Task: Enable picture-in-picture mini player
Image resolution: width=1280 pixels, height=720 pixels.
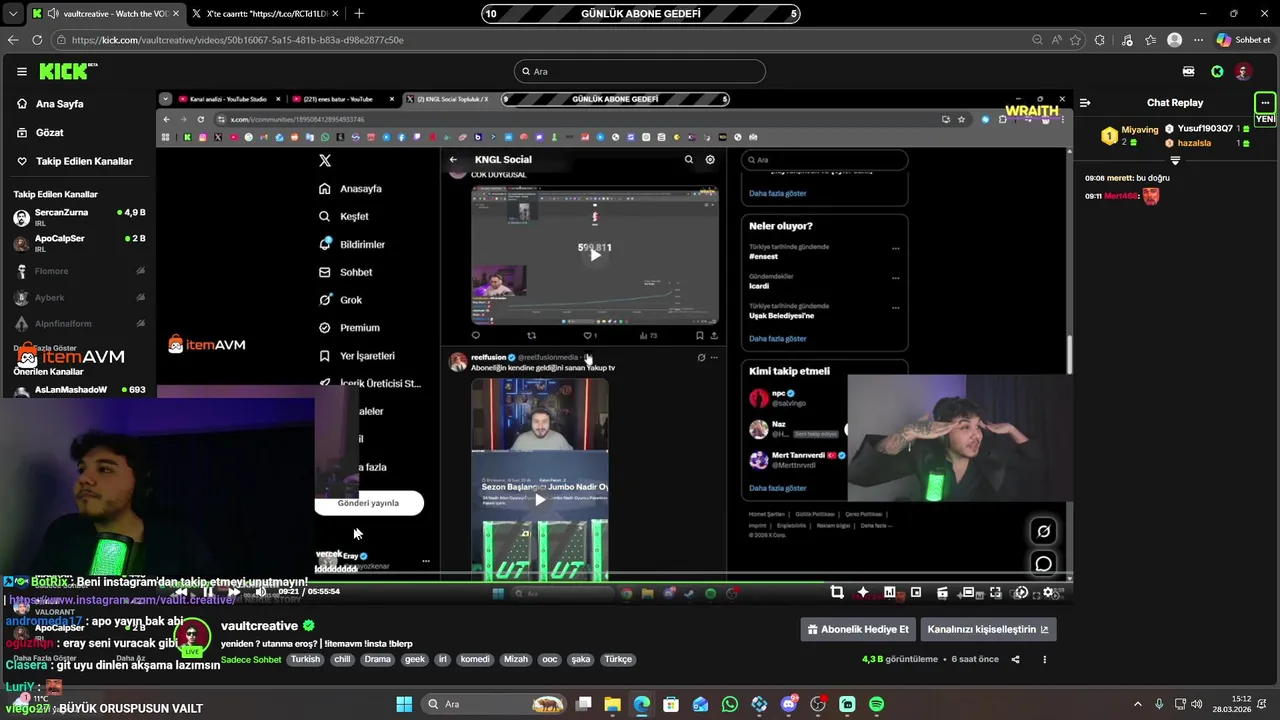Action: 915,592
